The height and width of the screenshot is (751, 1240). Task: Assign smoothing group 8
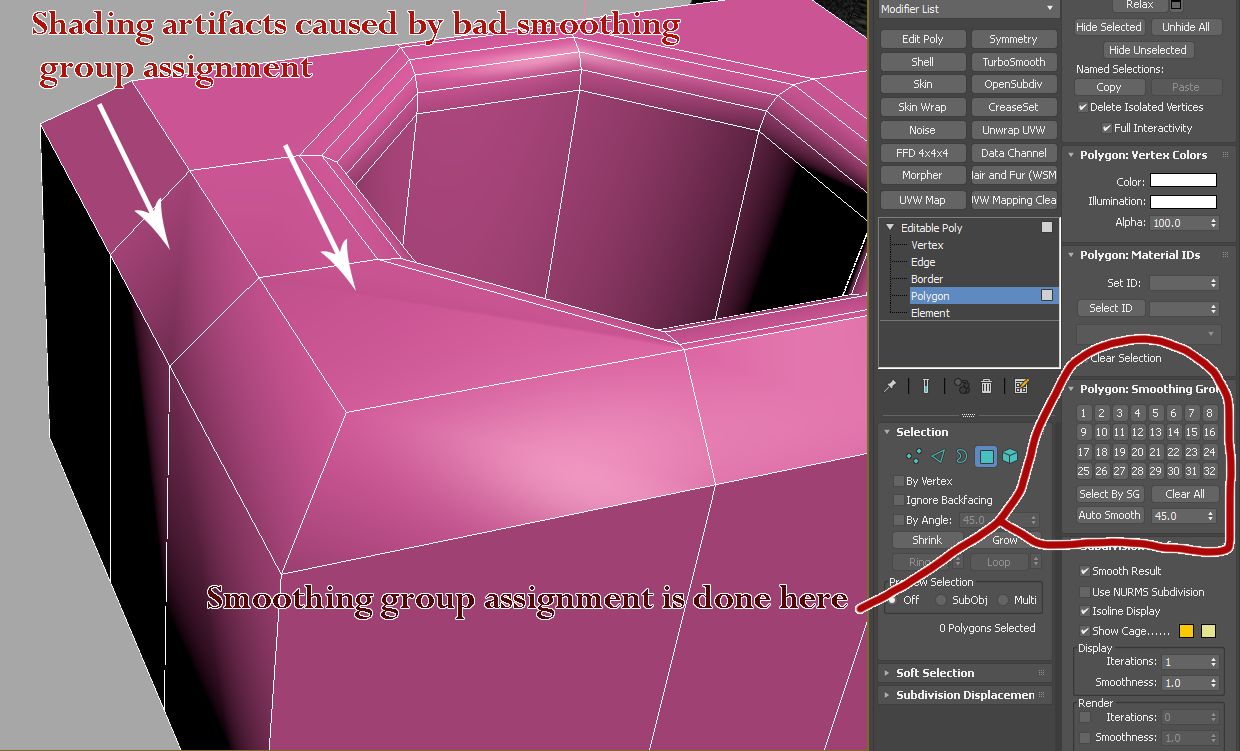1210,413
